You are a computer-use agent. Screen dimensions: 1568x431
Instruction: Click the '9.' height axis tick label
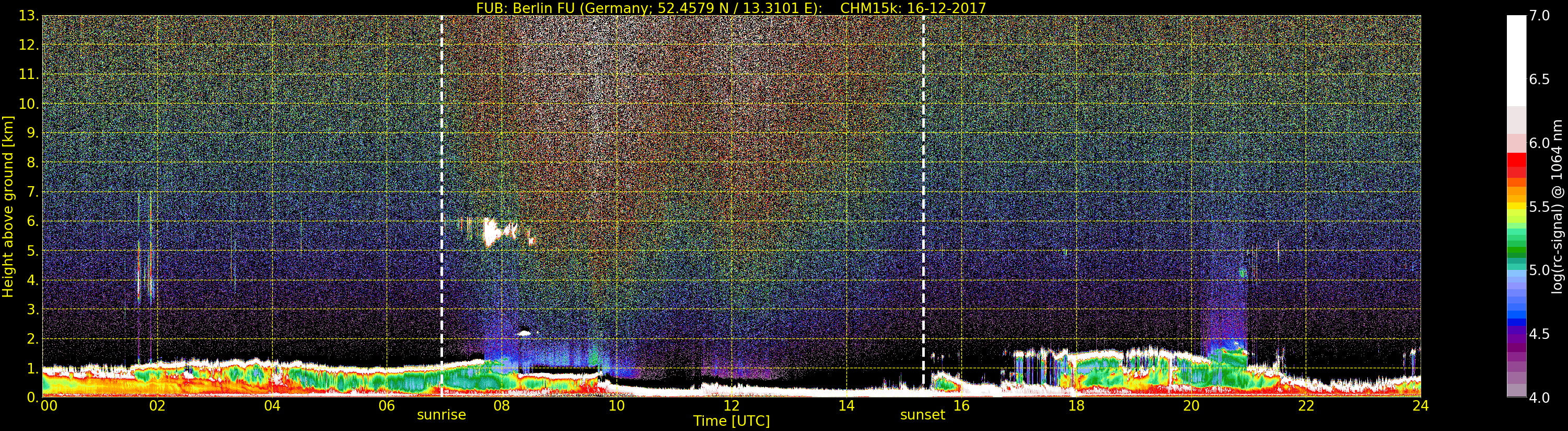point(32,133)
